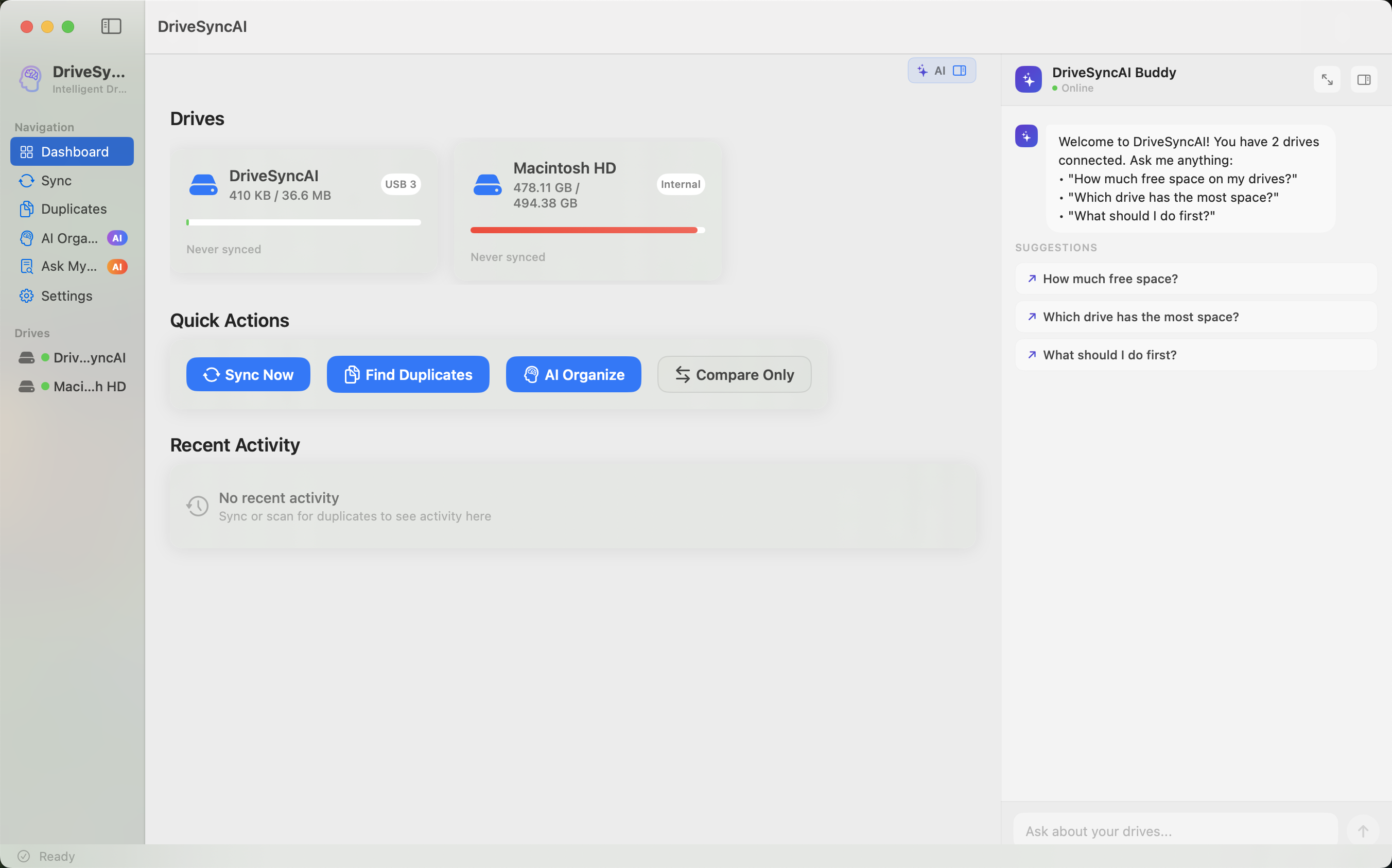Toggle the AI panel button
1392x868 pixels.
tap(942, 71)
